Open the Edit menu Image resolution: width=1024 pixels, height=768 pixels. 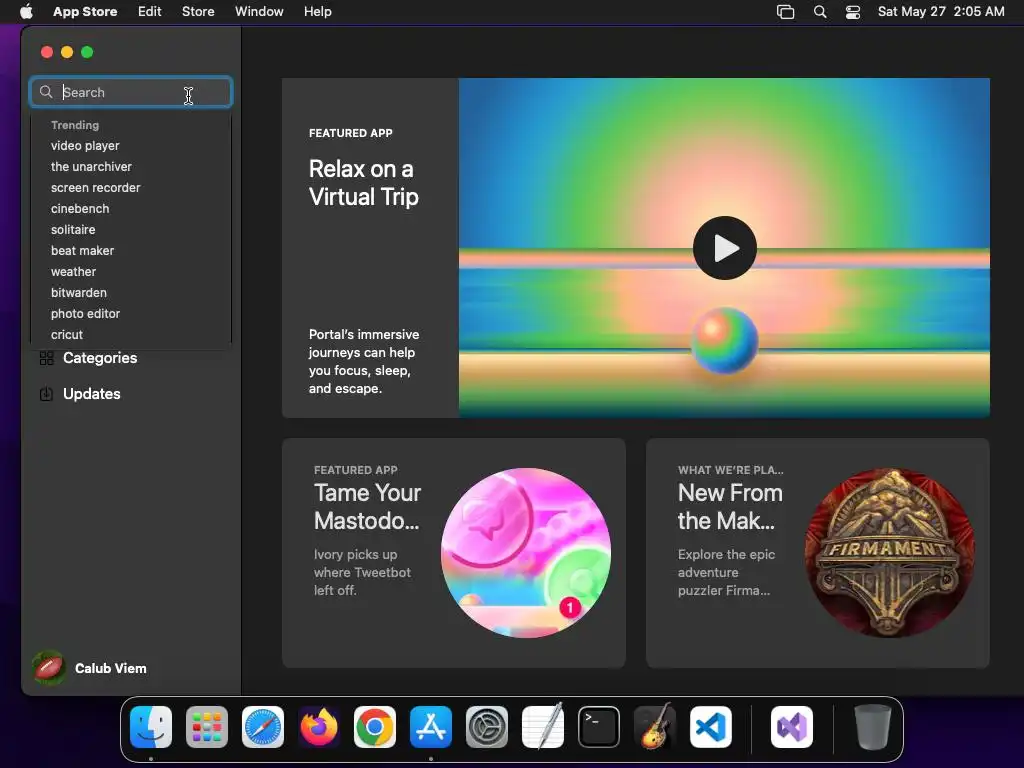click(150, 11)
